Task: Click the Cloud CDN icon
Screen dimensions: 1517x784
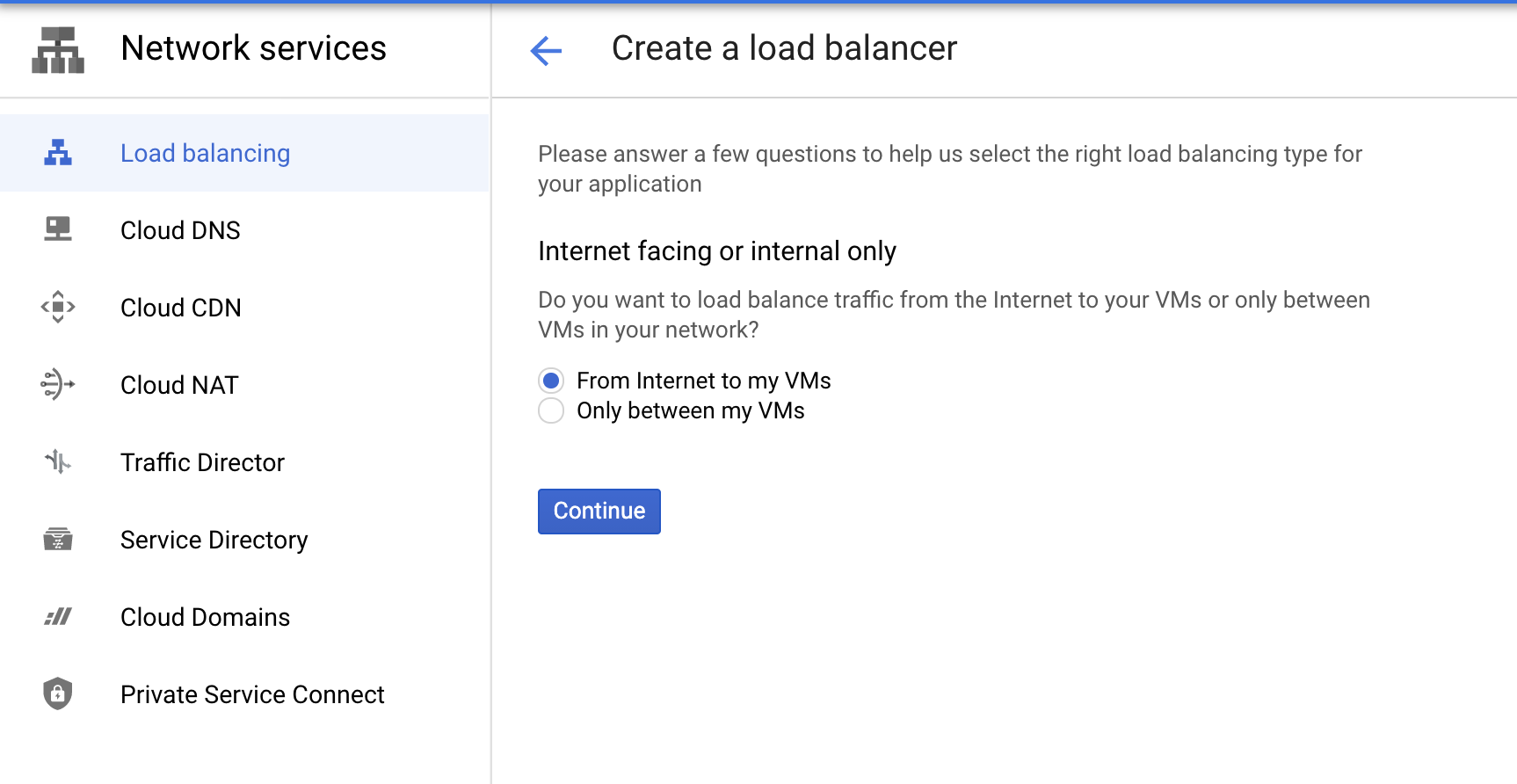Action: [58, 308]
